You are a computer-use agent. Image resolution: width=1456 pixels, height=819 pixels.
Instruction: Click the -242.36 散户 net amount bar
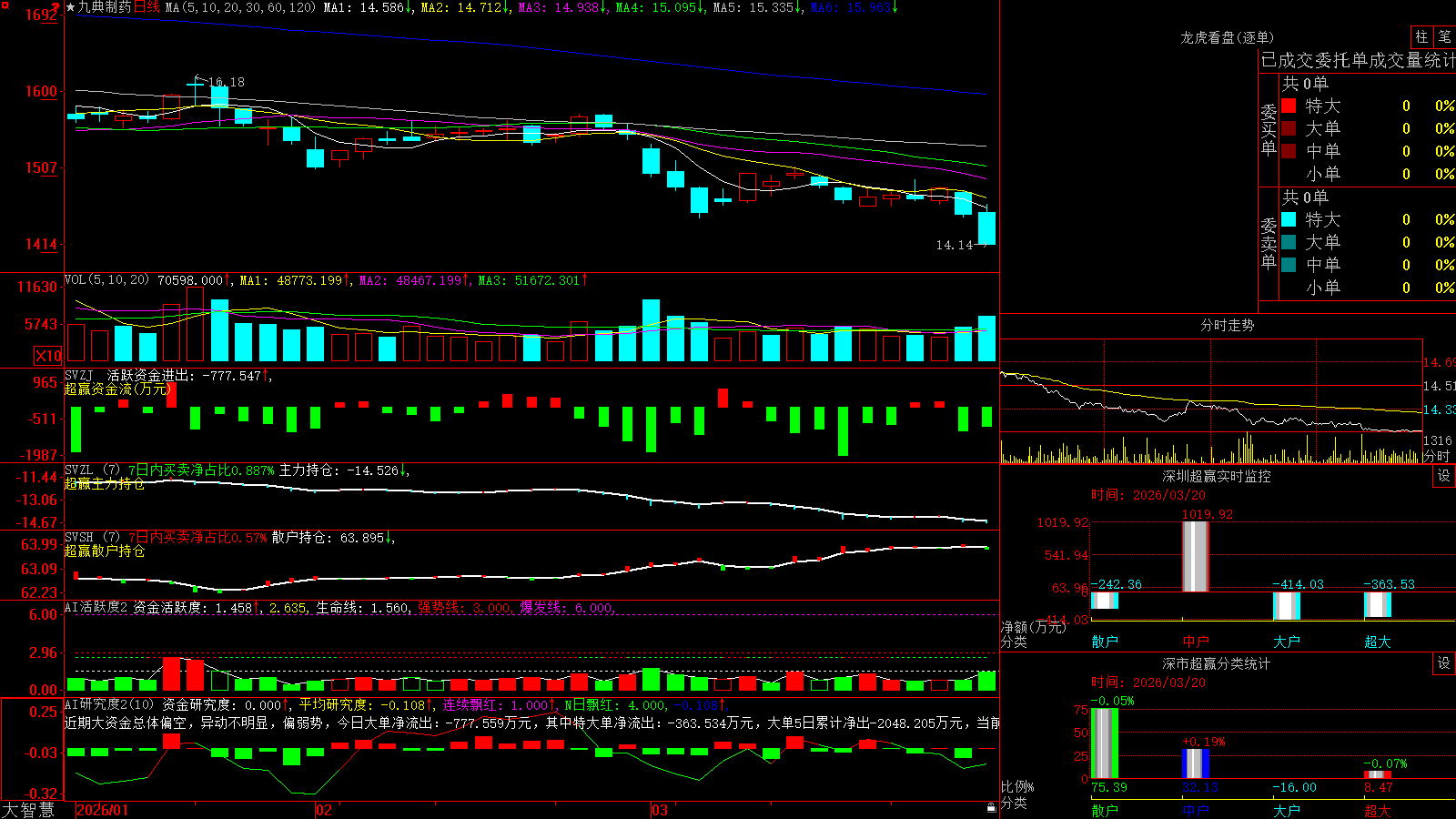(1105, 601)
